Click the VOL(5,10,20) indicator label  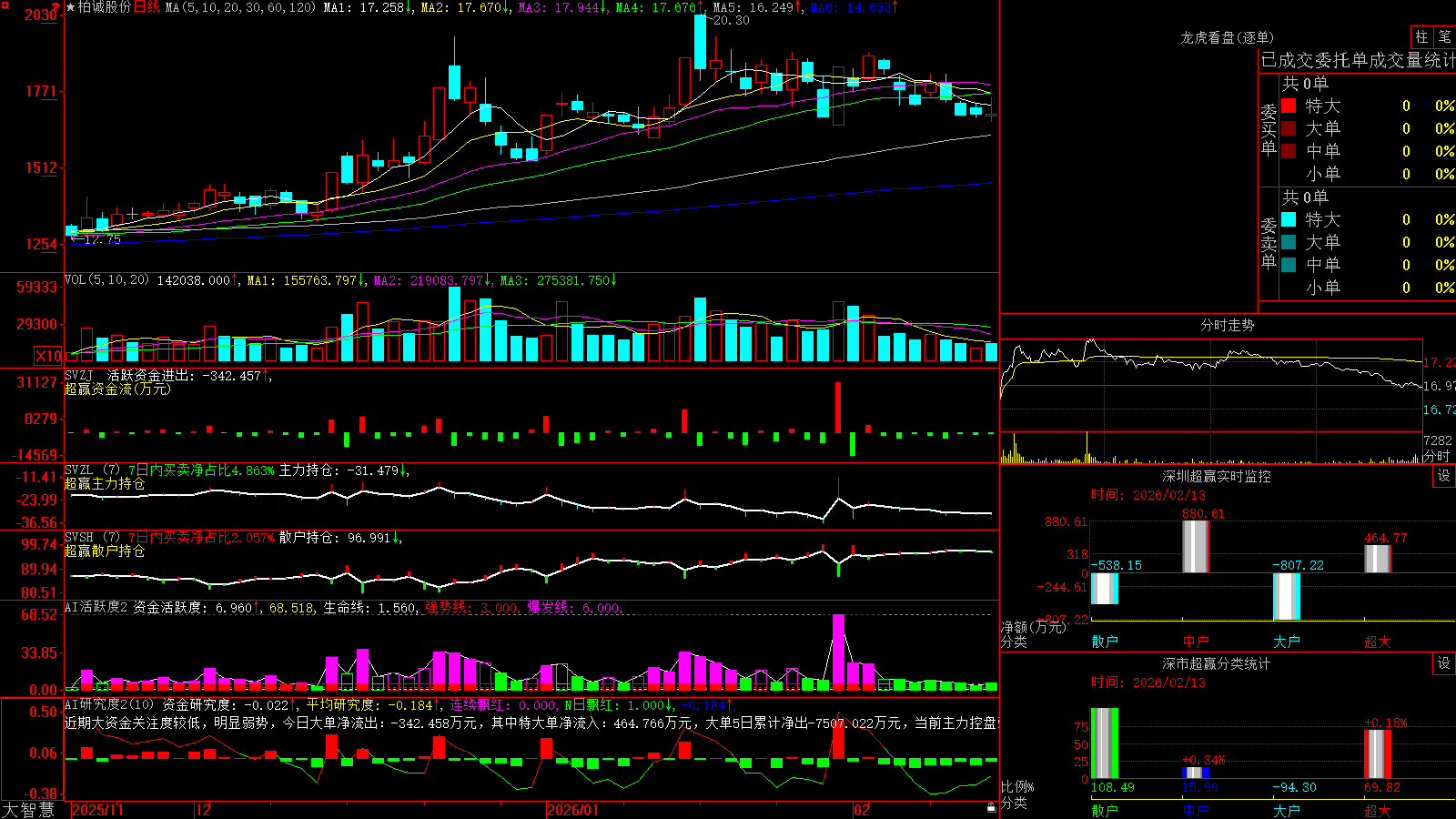(x=106, y=280)
